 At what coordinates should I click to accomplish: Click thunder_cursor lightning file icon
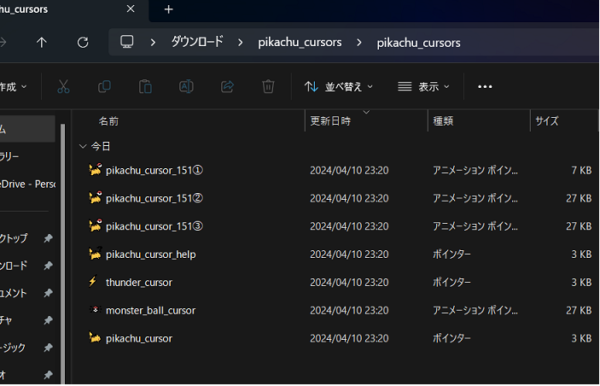click(93, 282)
